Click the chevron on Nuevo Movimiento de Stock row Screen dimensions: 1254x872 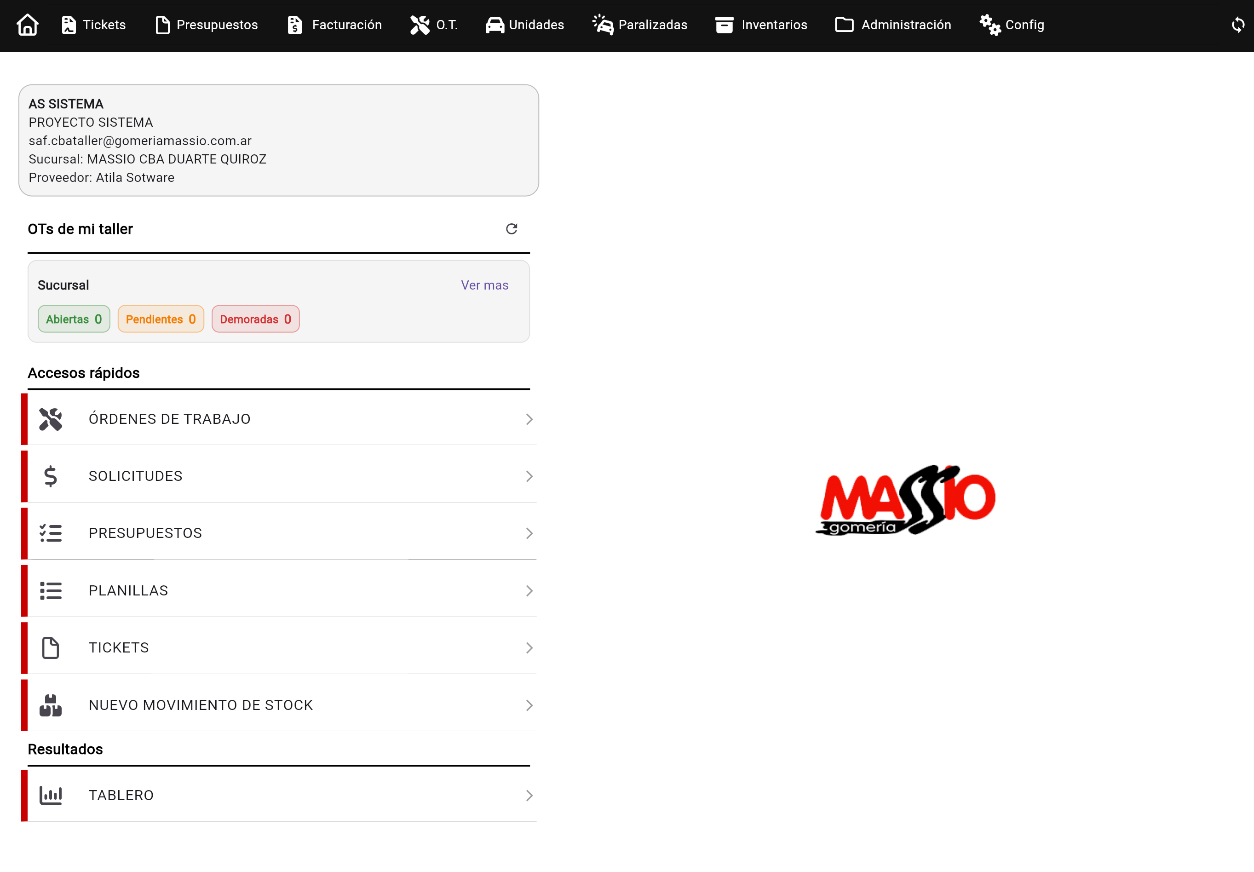[x=529, y=706]
